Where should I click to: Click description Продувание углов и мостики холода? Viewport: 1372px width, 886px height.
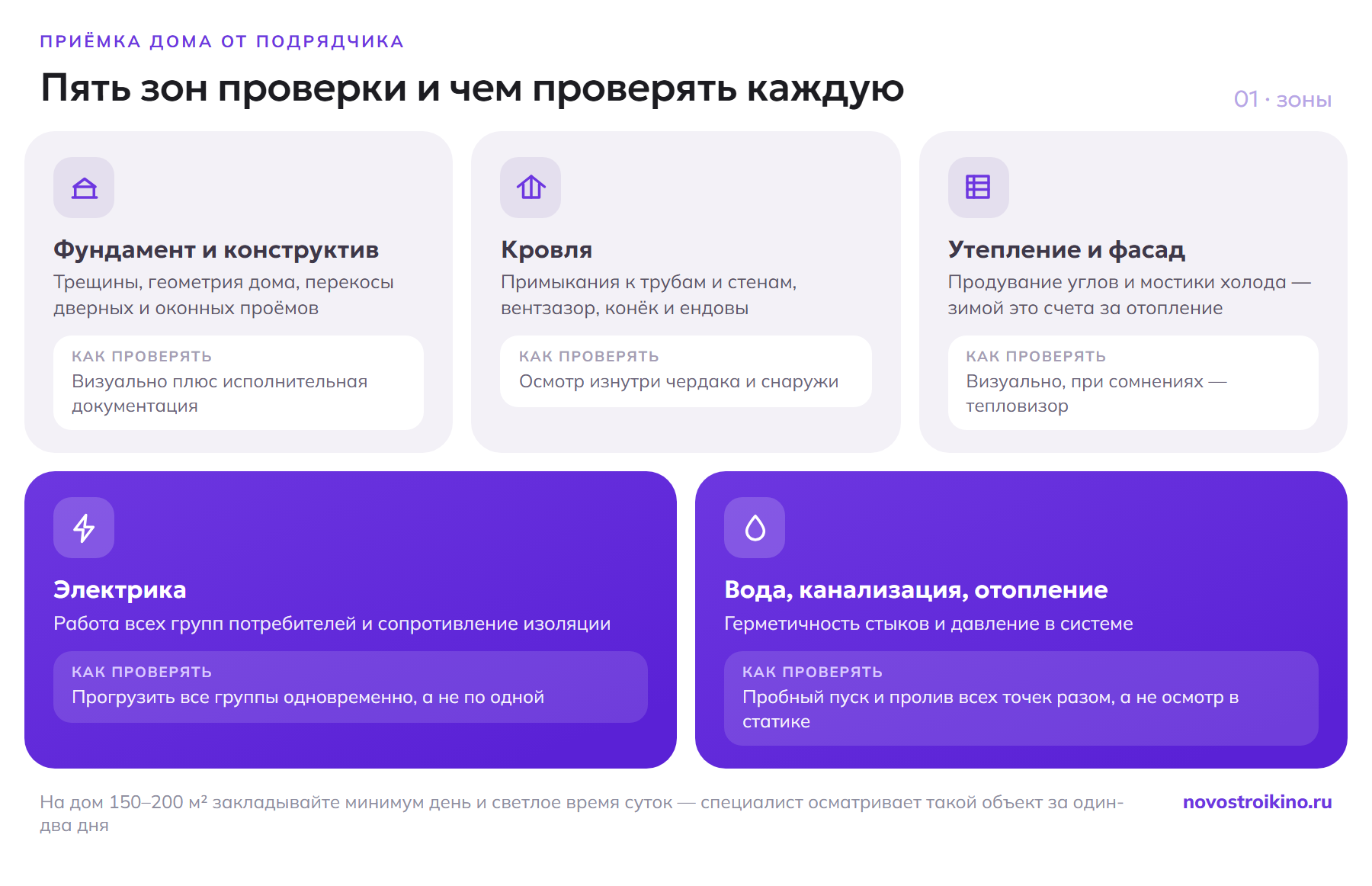click(x=1129, y=295)
